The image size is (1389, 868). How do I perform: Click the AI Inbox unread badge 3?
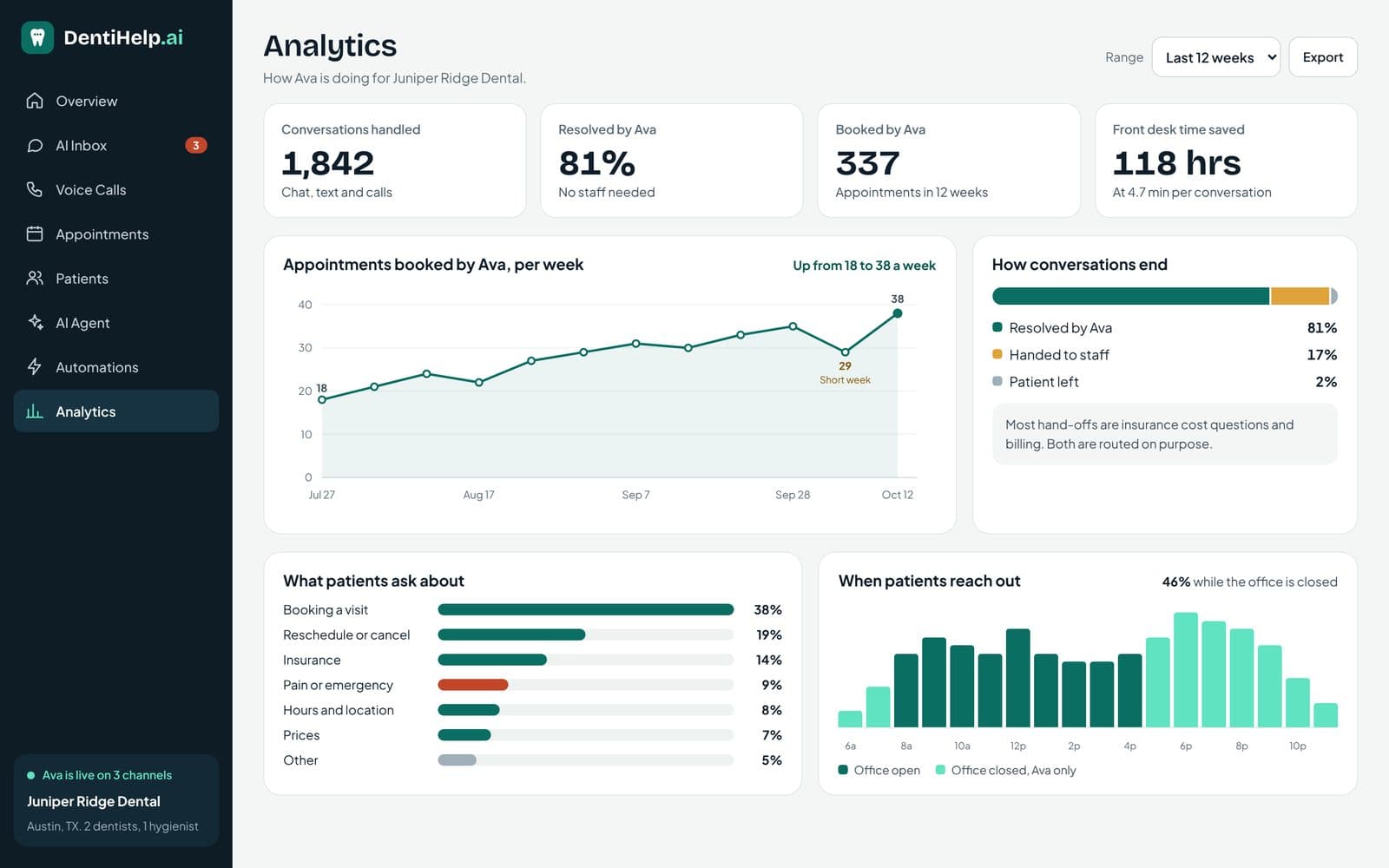196,145
